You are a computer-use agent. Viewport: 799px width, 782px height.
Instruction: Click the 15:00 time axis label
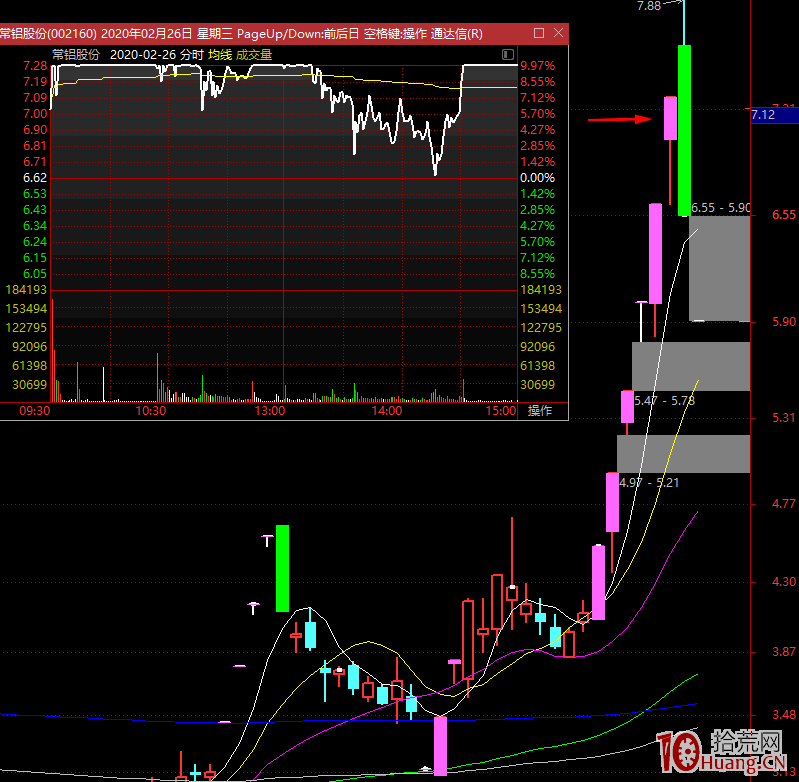[x=501, y=411]
